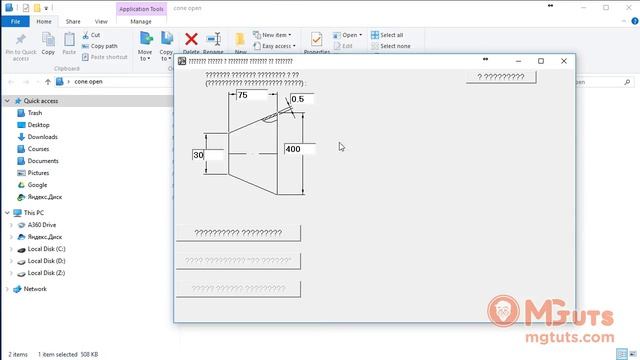The width and height of the screenshot is (640, 360).
Task: Expand the Network tree node
Action: 7,289
